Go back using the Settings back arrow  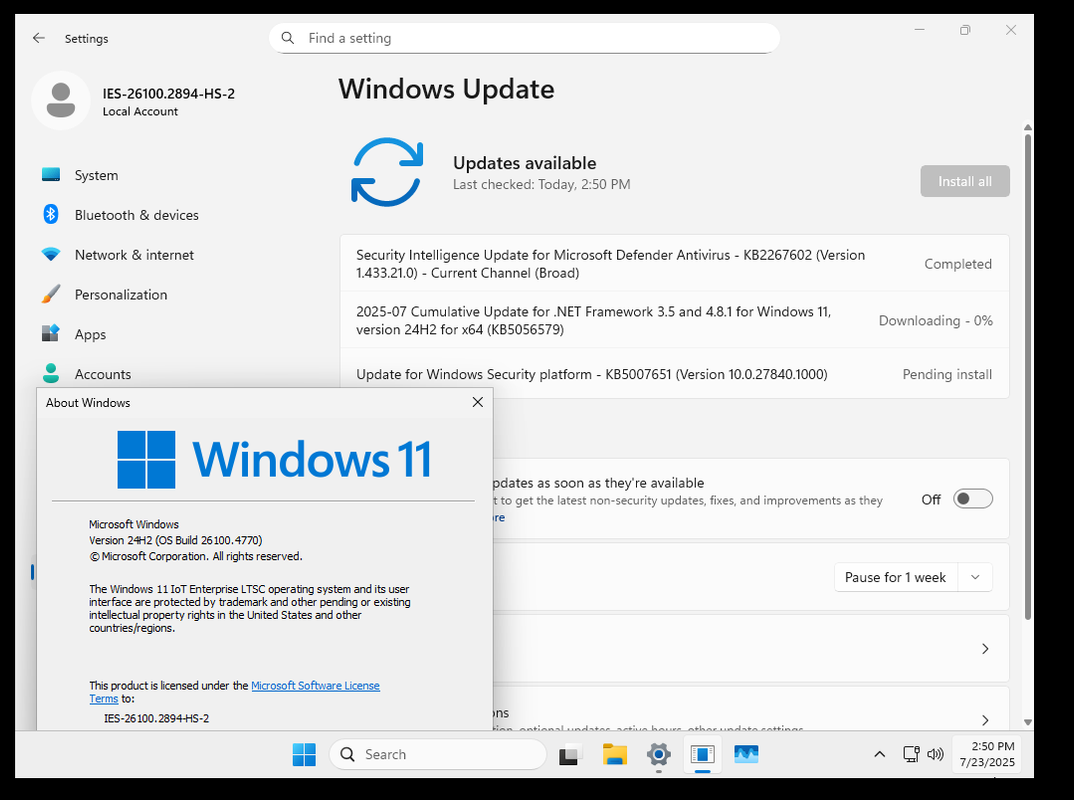tap(38, 38)
